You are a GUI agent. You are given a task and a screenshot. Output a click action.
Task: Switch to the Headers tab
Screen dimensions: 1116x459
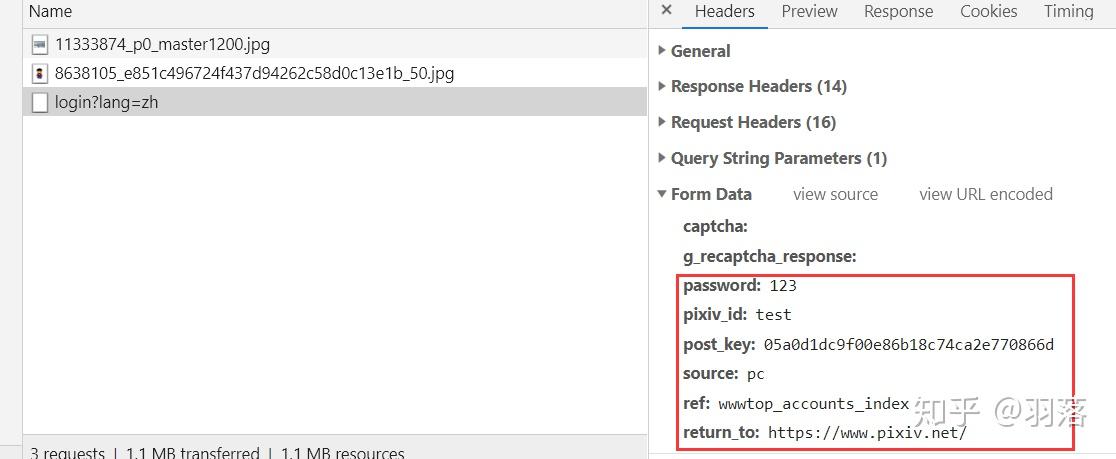tap(724, 11)
